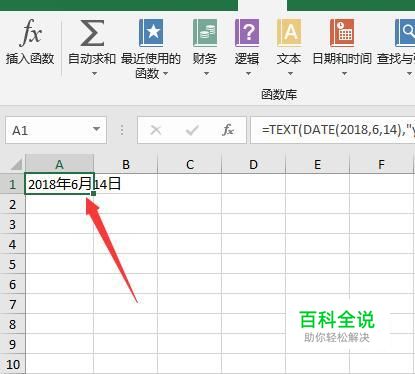415x374 pixels.
Task: Click cell A1 containing 2018年6月14日
Action: pos(59,184)
